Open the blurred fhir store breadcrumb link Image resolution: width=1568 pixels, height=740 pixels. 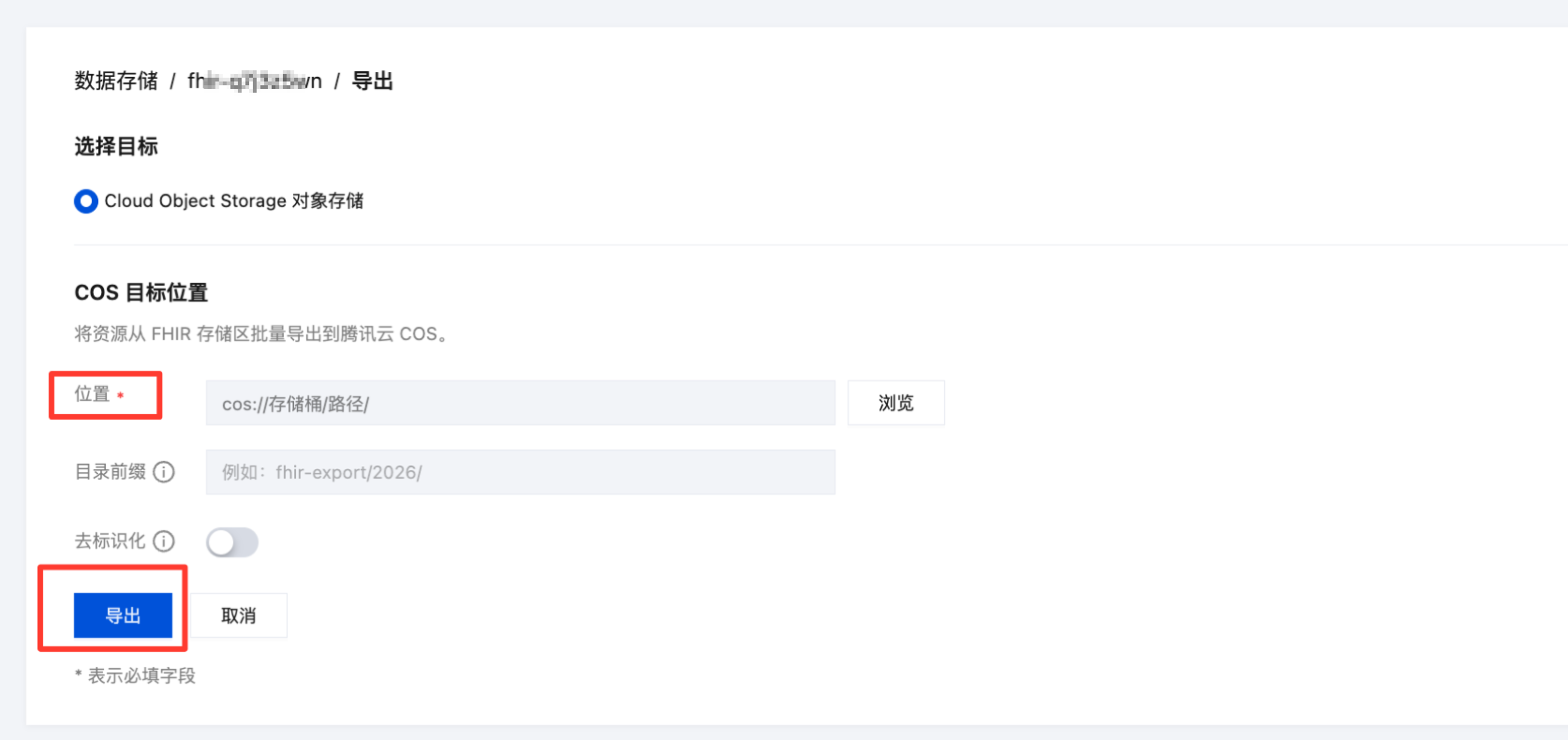coord(255,81)
